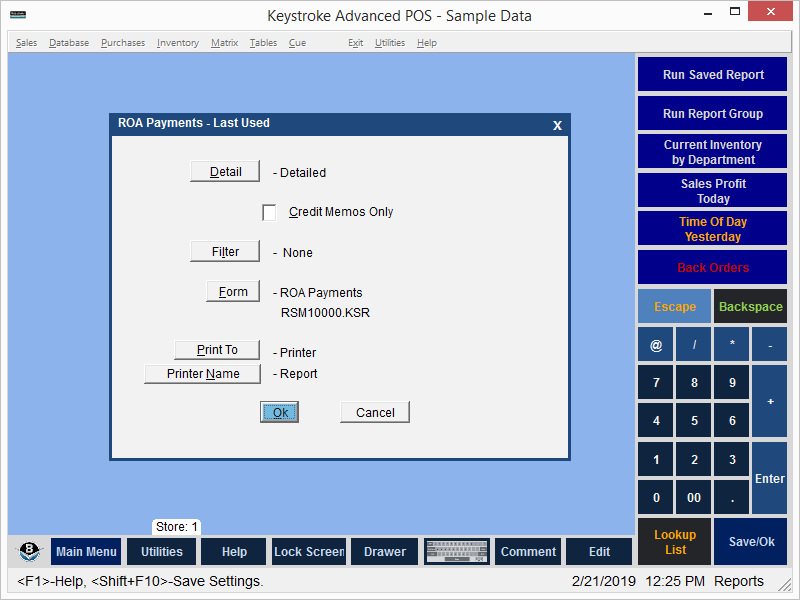This screenshot has height=600, width=800.
Task: Click the plus keypad key
Action: pos(770,401)
